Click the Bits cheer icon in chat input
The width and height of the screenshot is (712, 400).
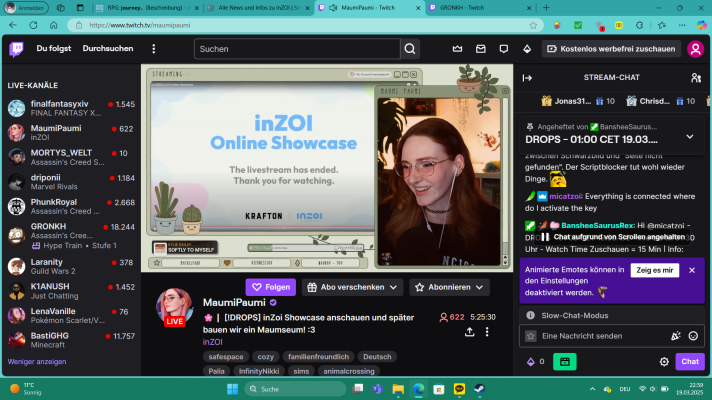point(676,336)
